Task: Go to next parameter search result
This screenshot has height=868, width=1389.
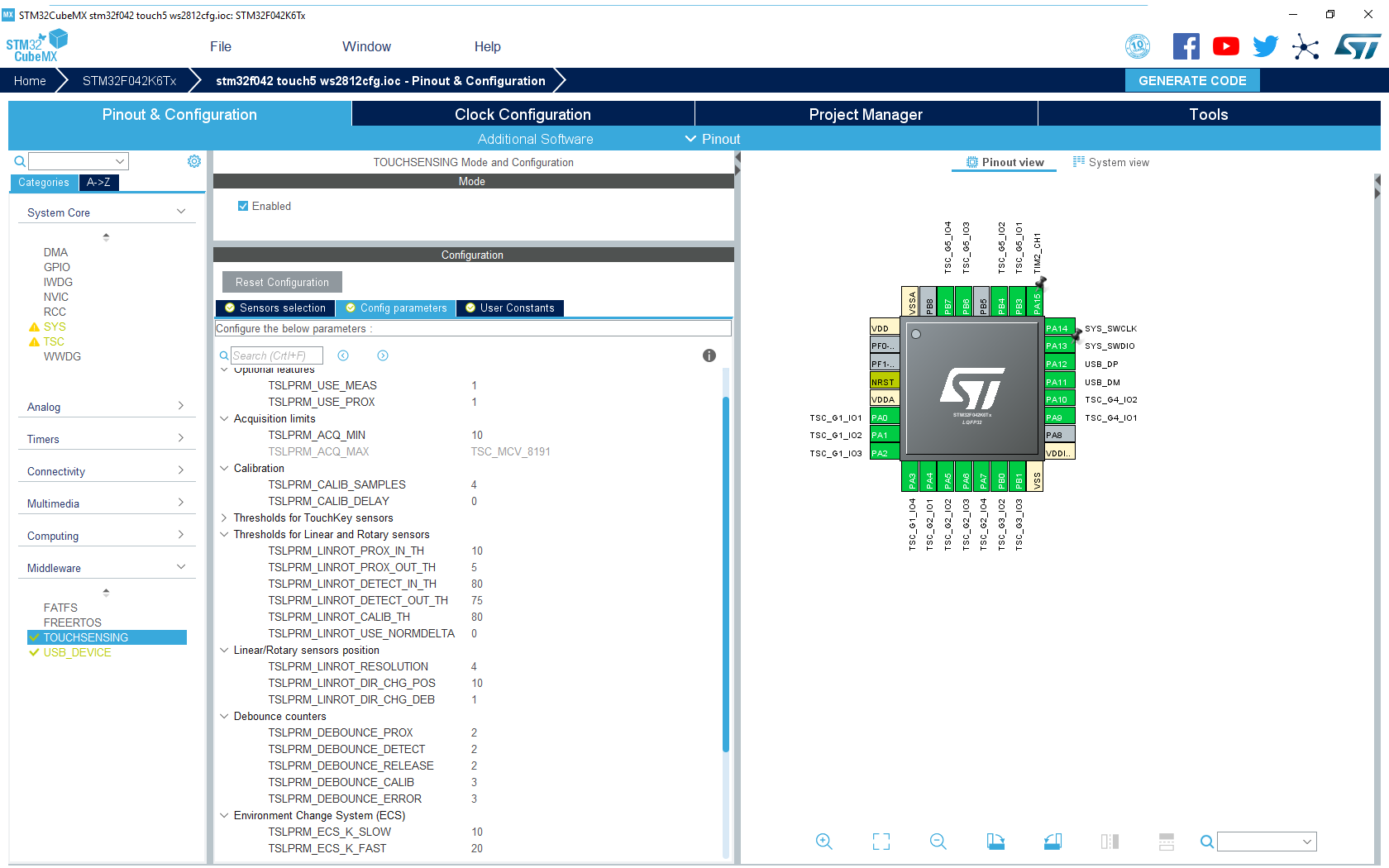Action: pyautogui.click(x=383, y=355)
